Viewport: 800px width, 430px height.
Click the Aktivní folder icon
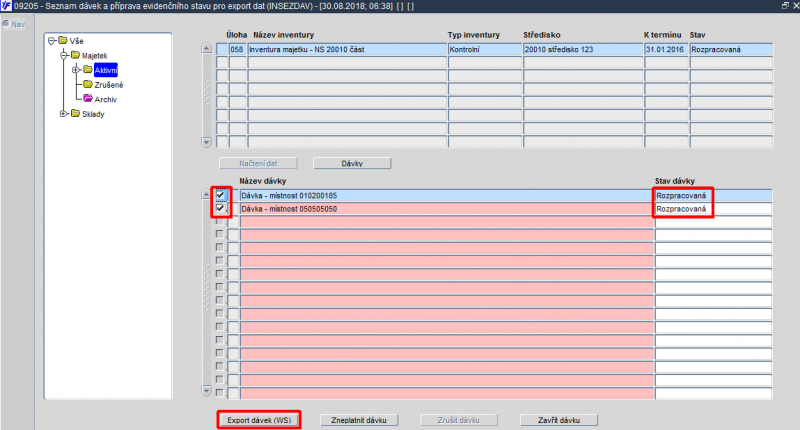[x=88, y=69]
